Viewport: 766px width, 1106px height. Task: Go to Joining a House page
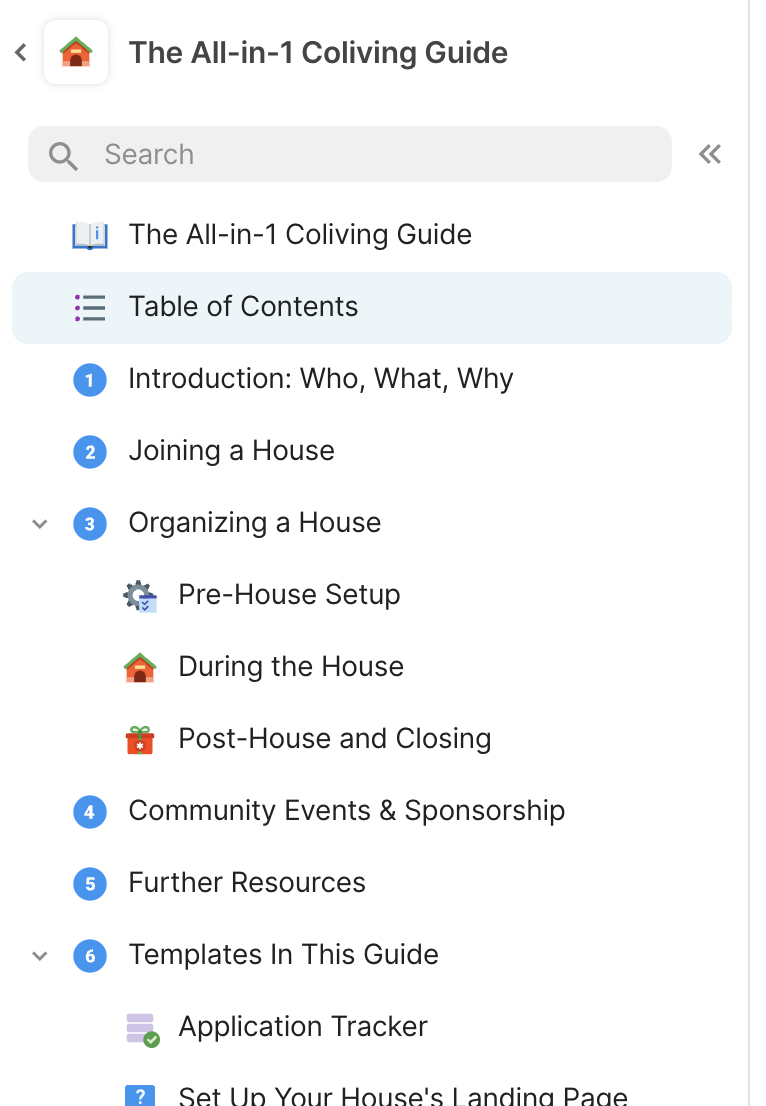coord(231,451)
